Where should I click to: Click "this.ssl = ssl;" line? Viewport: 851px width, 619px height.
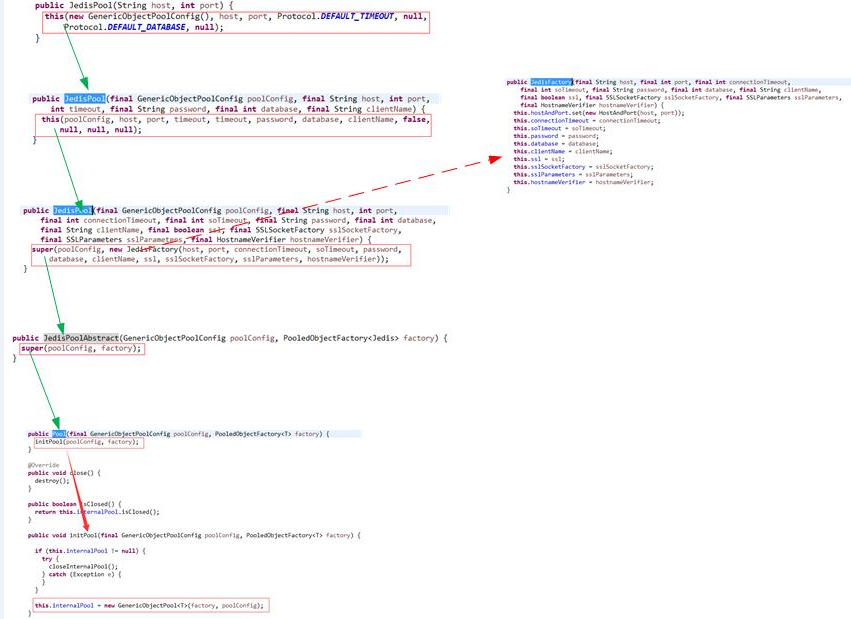[x=539, y=159]
